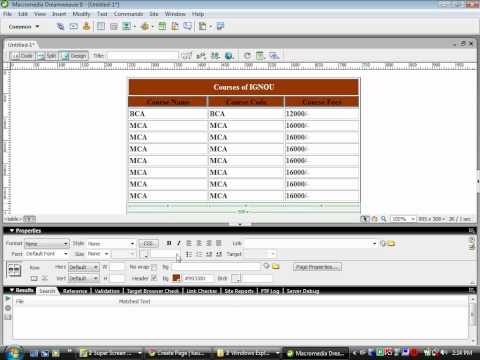
Task: Select the Zoom tool in the status bar
Action: tap(384, 219)
